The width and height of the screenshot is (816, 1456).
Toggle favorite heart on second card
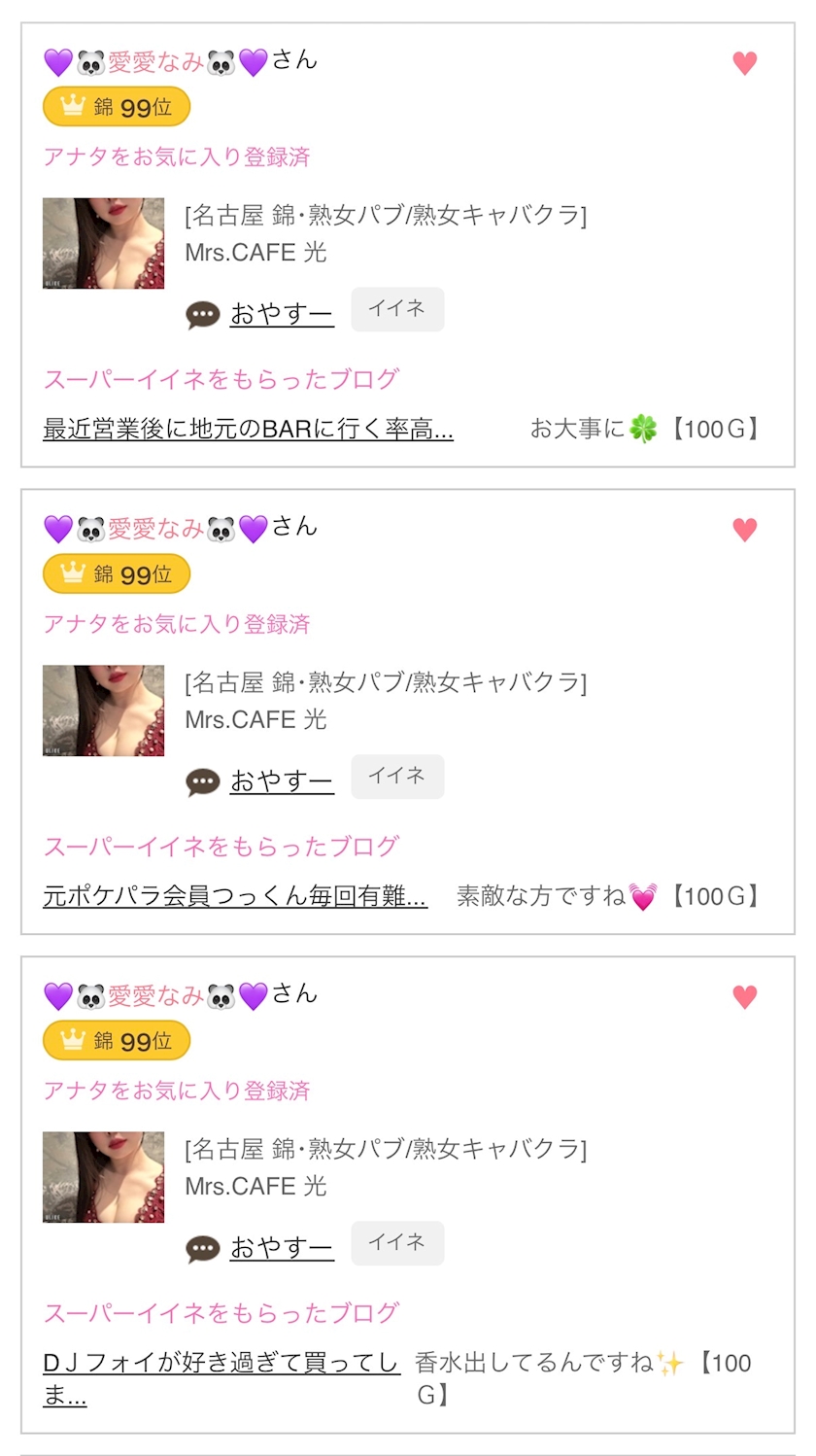[744, 530]
